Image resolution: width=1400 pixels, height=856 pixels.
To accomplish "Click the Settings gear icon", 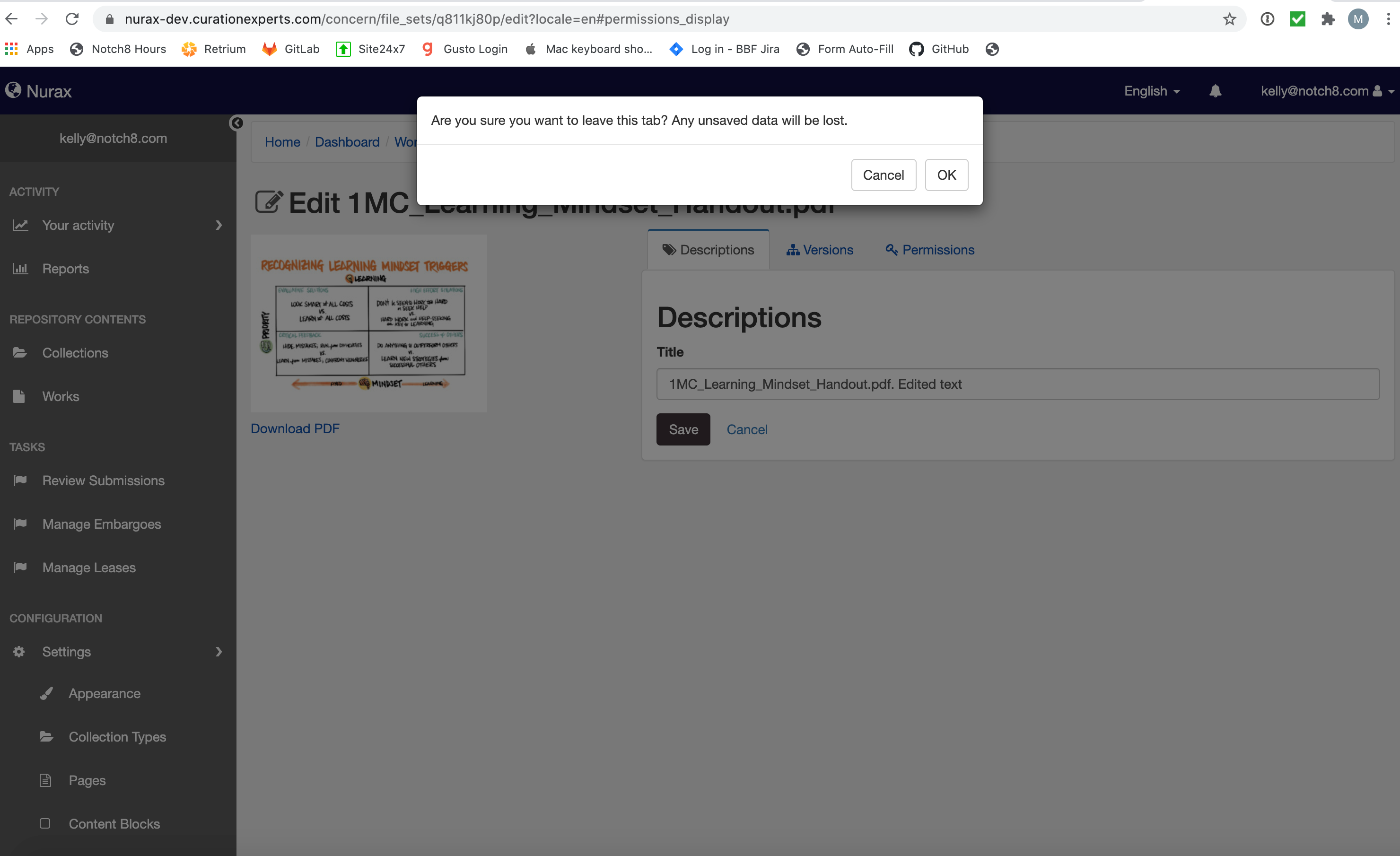I will click(x=19, y=652).
